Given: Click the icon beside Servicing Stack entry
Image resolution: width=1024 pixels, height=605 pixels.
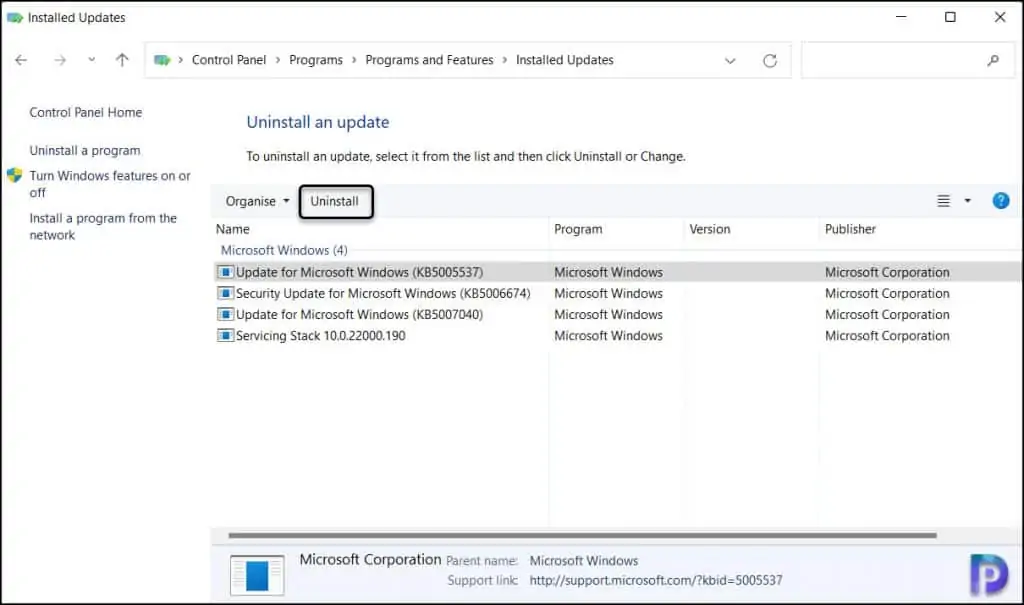Looking at the screenshot, I should (x=225, y=335).
